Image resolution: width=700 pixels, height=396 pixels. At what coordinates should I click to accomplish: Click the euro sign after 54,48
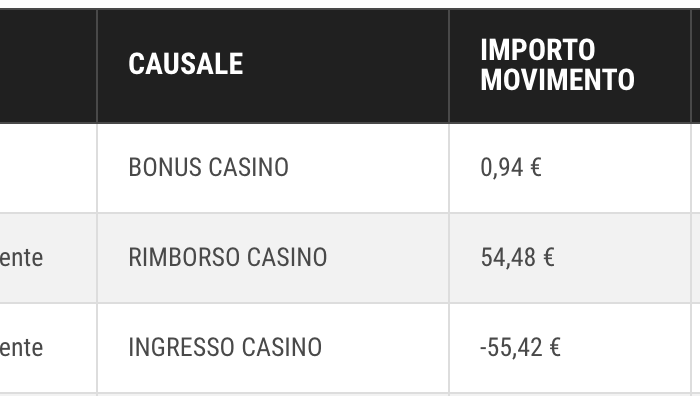coord(549,258)
